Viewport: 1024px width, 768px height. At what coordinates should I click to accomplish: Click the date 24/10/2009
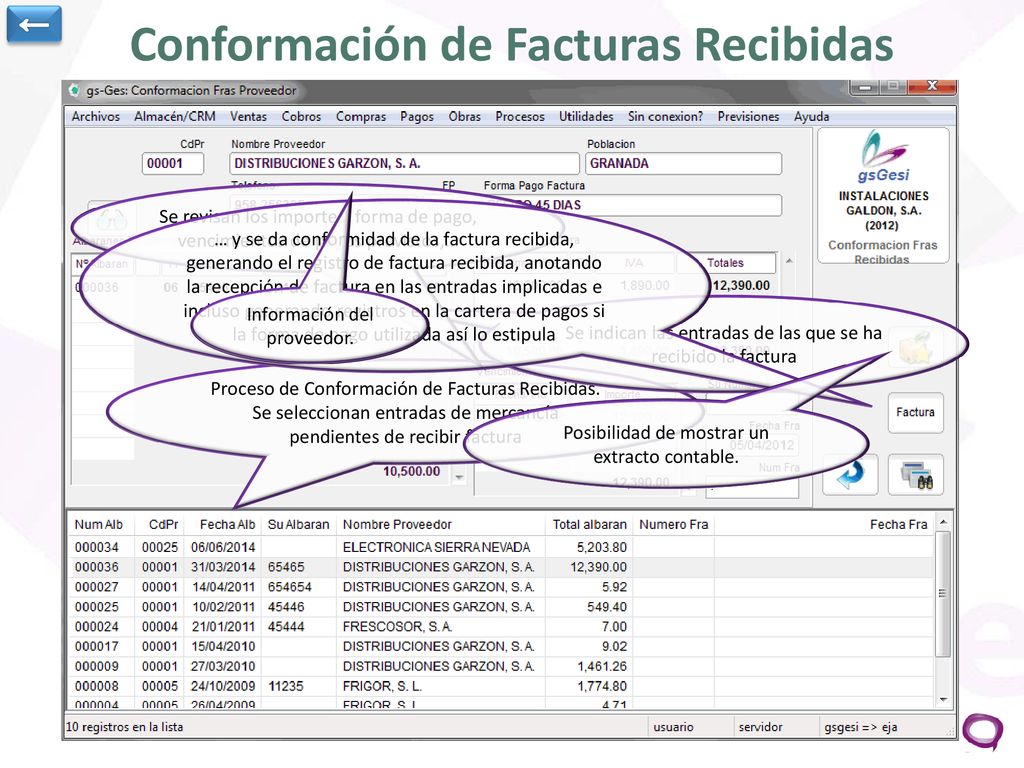(223, 686)
